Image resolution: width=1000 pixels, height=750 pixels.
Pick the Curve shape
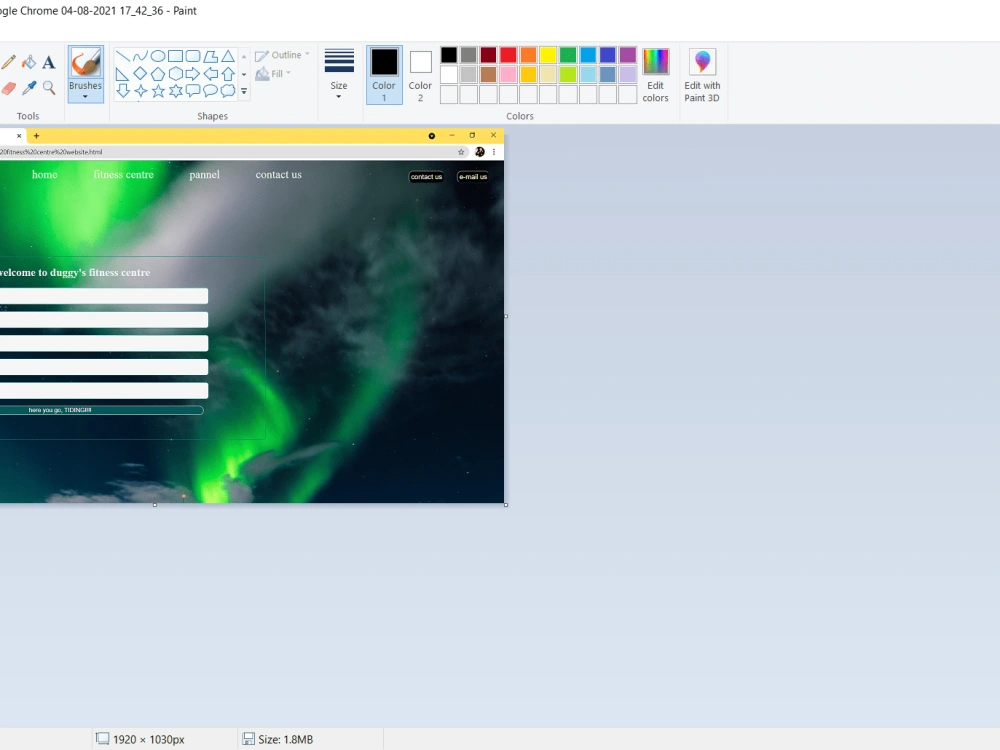[x=140, y=56]
